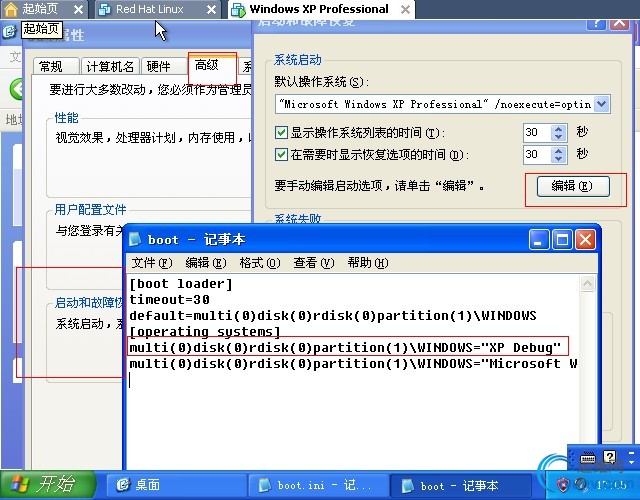Expand the 默认操作系统 dropdown
The image size is (640, 500).
602,104
